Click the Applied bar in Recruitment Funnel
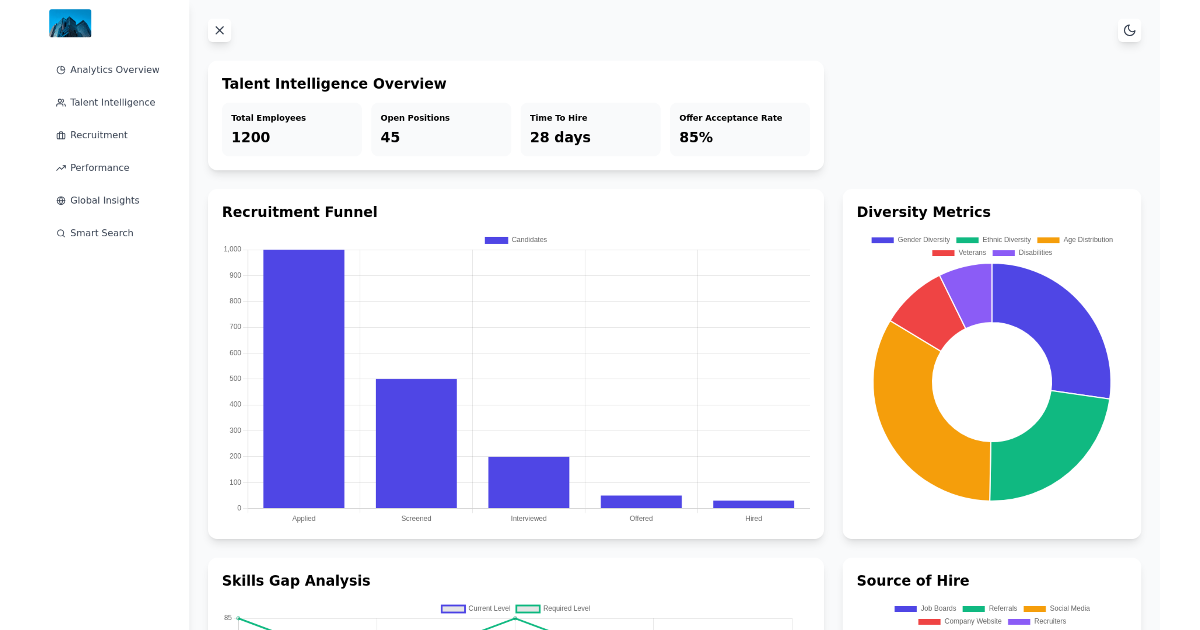1200x630 pixels. pos(303,380)
